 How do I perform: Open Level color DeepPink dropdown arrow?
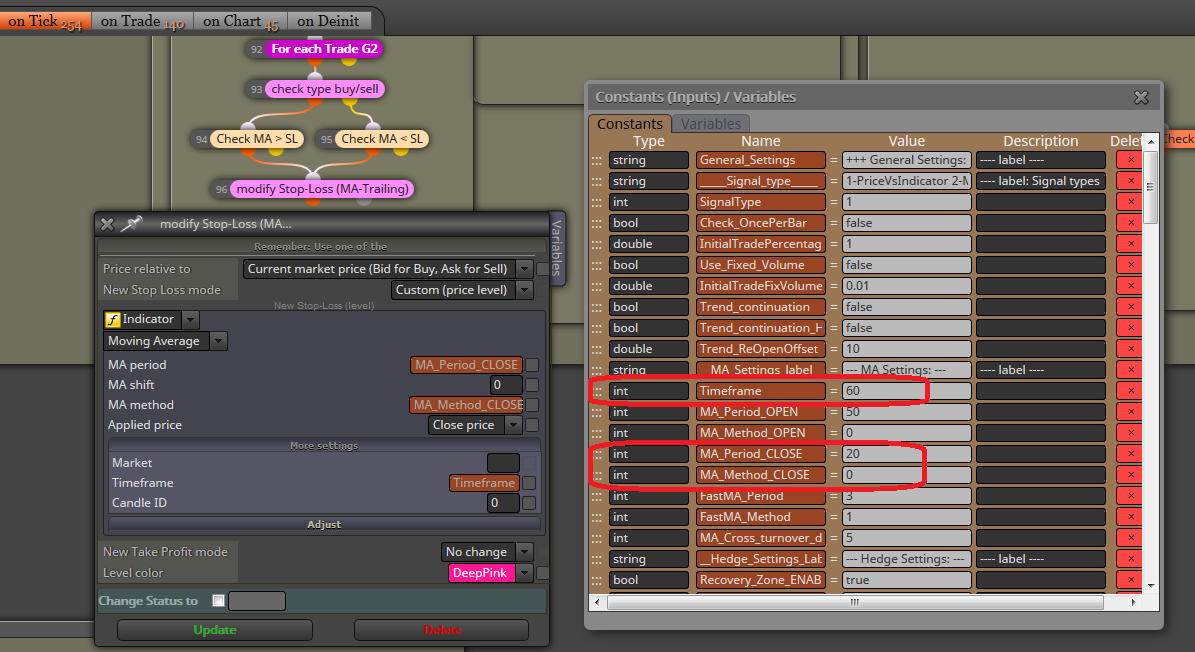click(x=524, y=573)
